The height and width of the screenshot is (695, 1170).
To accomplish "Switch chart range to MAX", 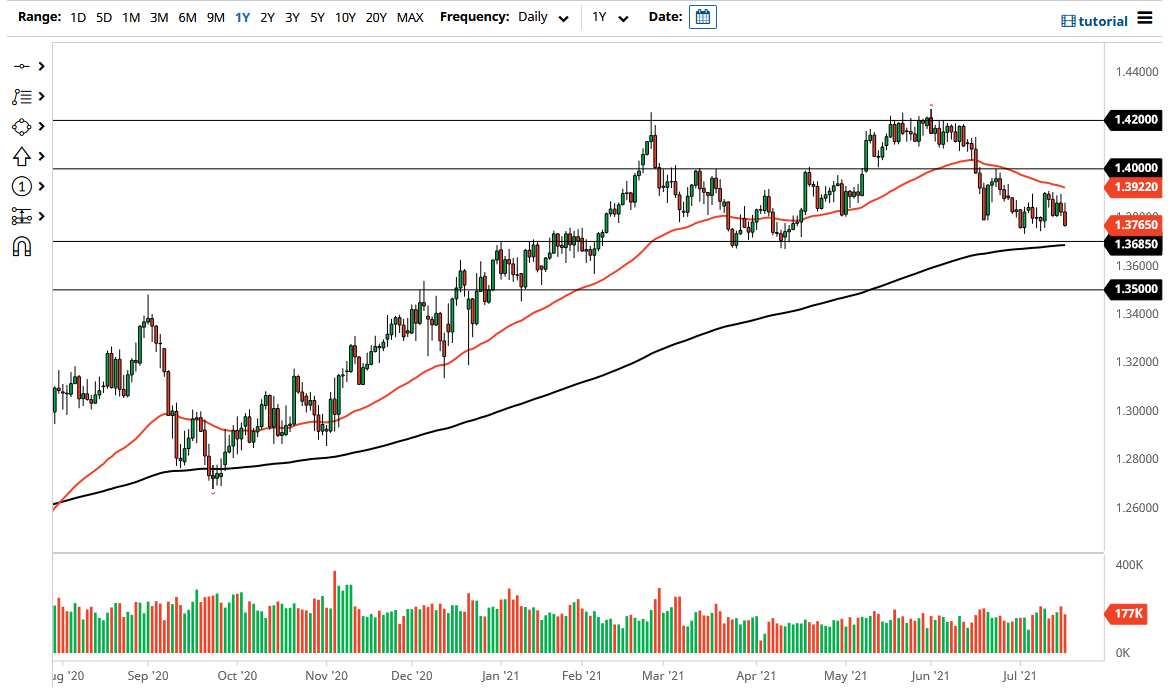I will 409,17.
